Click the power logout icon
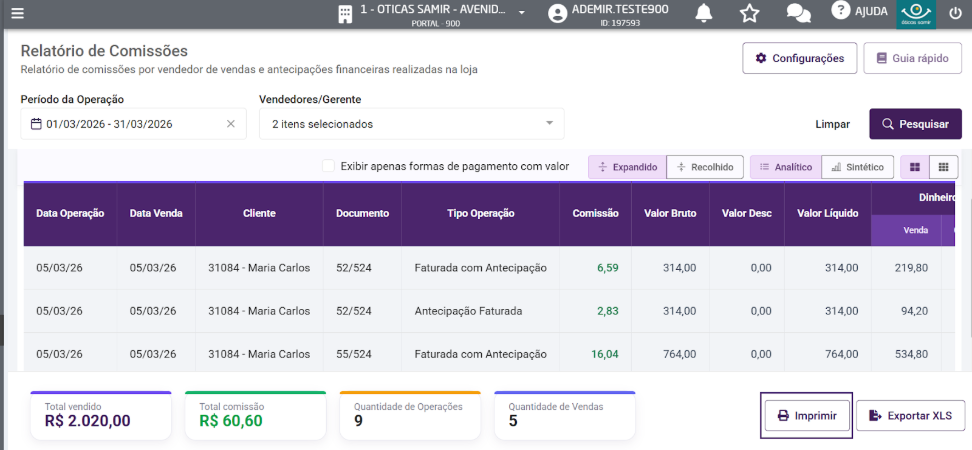972x450 pixels. (954, 13)
